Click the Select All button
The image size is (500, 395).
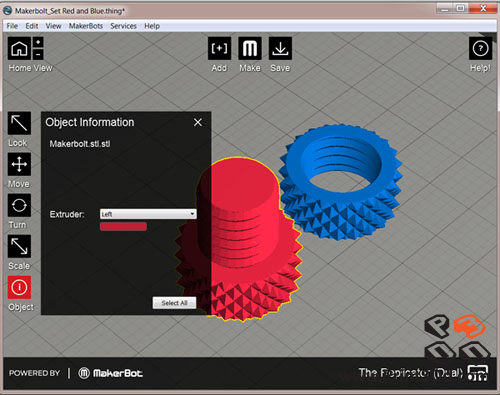174,303
